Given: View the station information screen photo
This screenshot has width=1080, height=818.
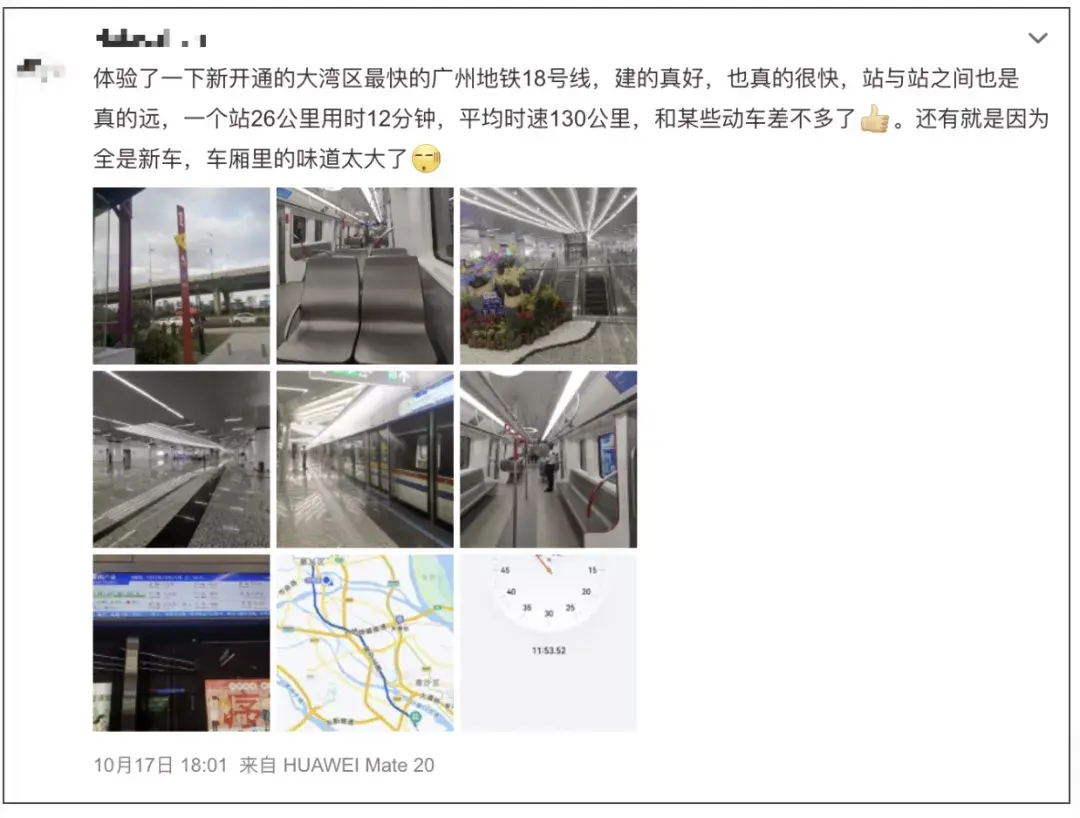Looking at the screenshot, I should point(181,643).
